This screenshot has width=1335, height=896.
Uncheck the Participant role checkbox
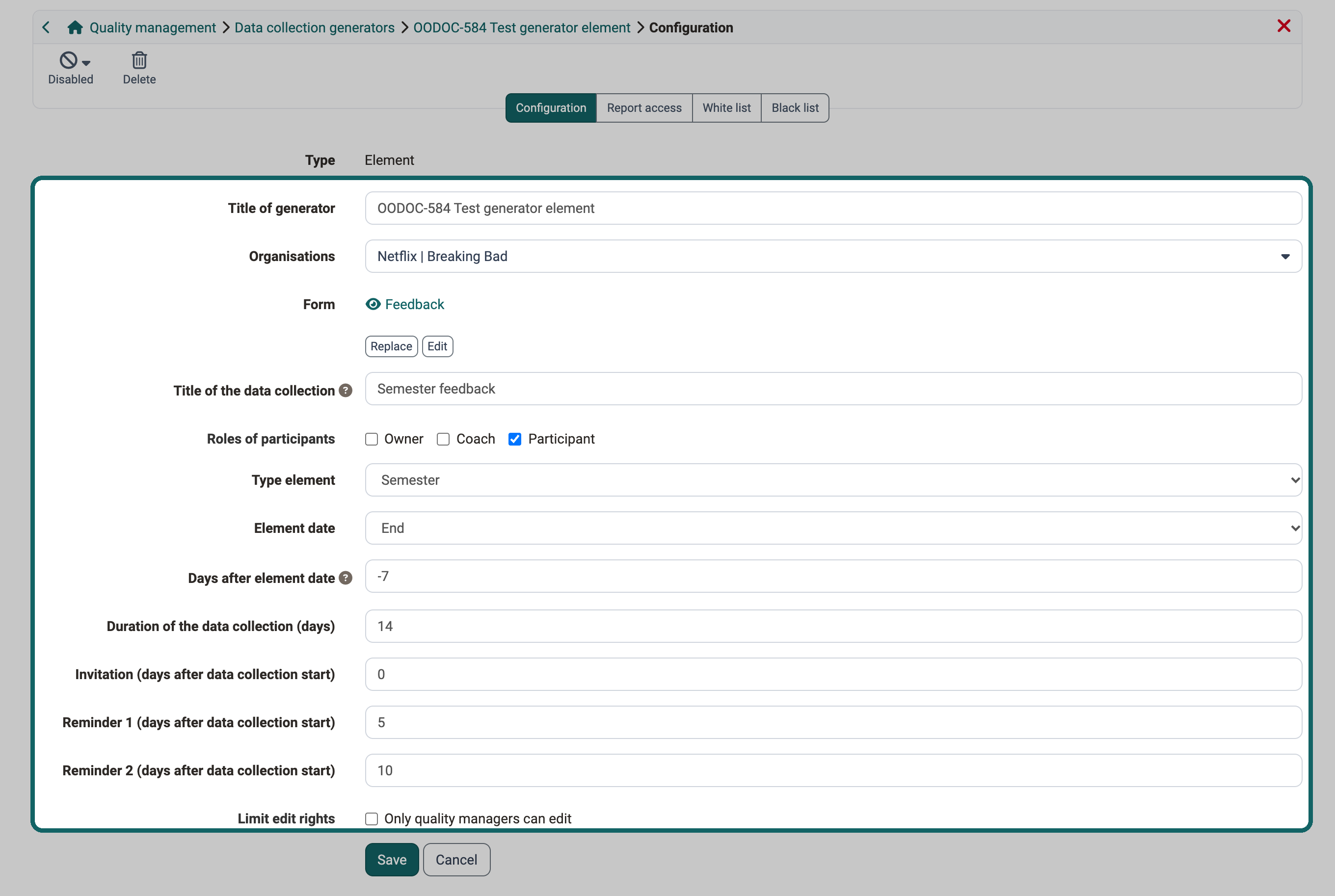tap(515, 439)
